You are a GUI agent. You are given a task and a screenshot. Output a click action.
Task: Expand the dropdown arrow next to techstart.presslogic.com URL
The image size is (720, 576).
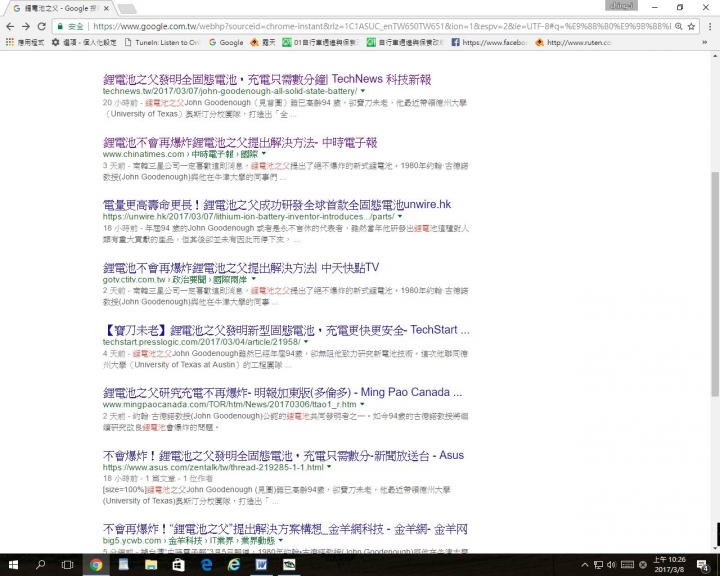click(x=306, y=342)
